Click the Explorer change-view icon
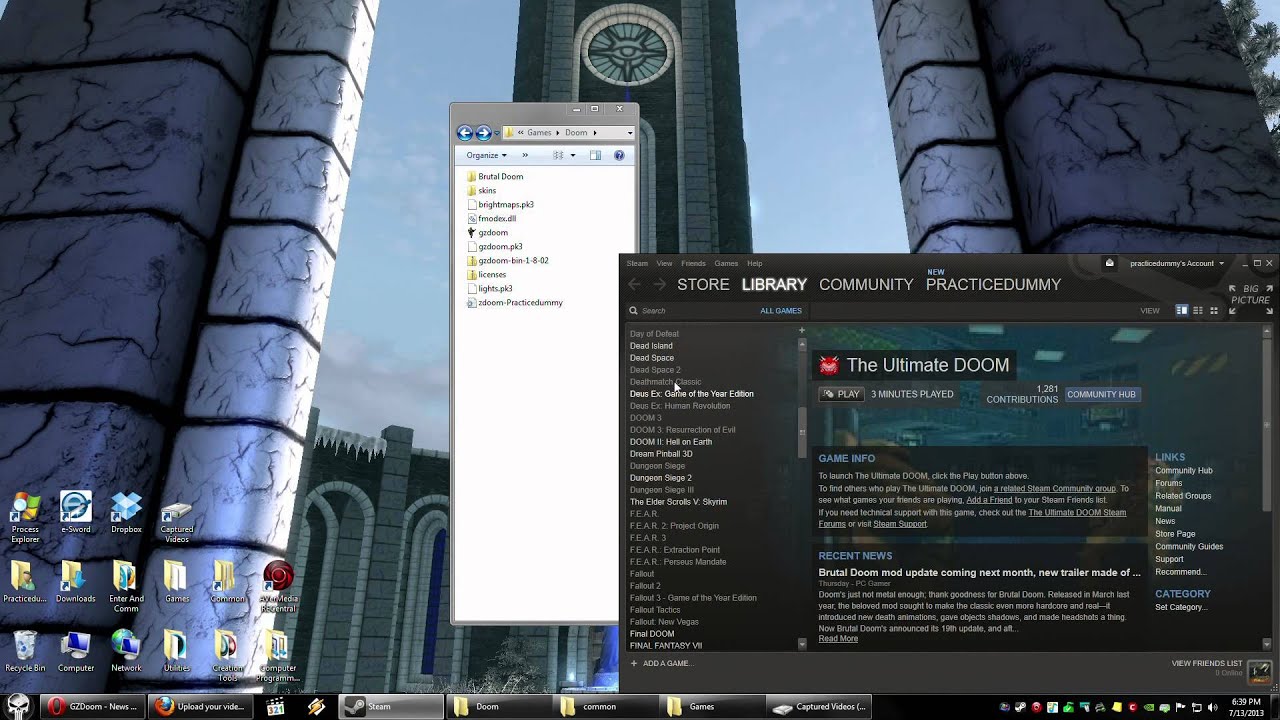 558,155
